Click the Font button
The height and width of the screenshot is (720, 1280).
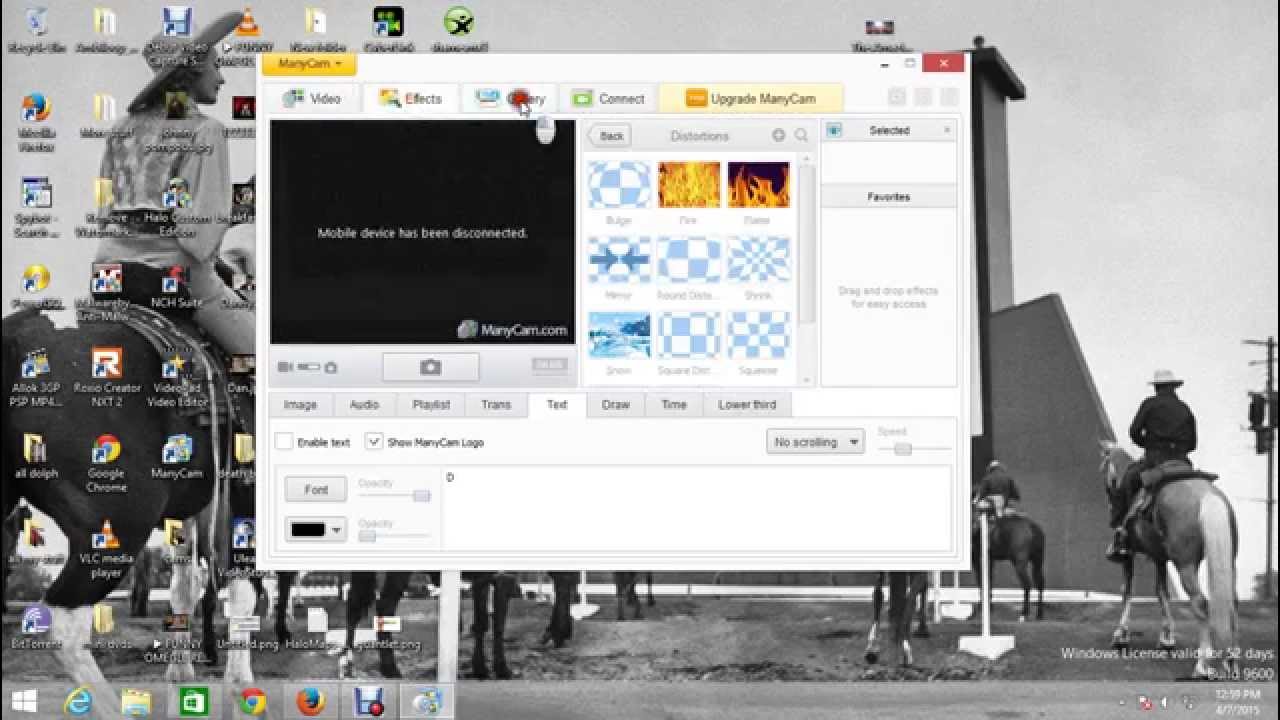coord(316,489)
